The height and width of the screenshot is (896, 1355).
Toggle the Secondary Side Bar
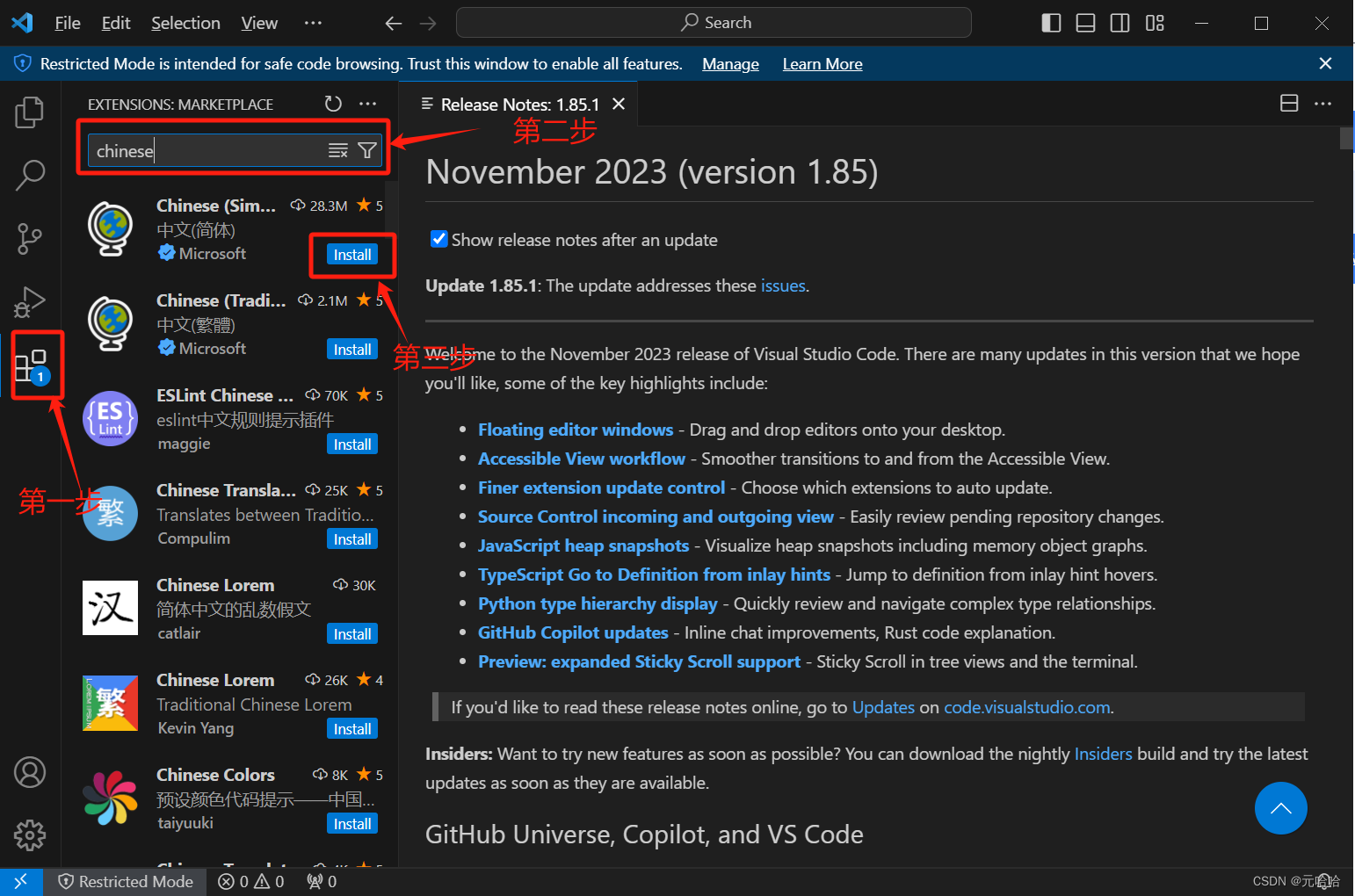pos(1120,23)
